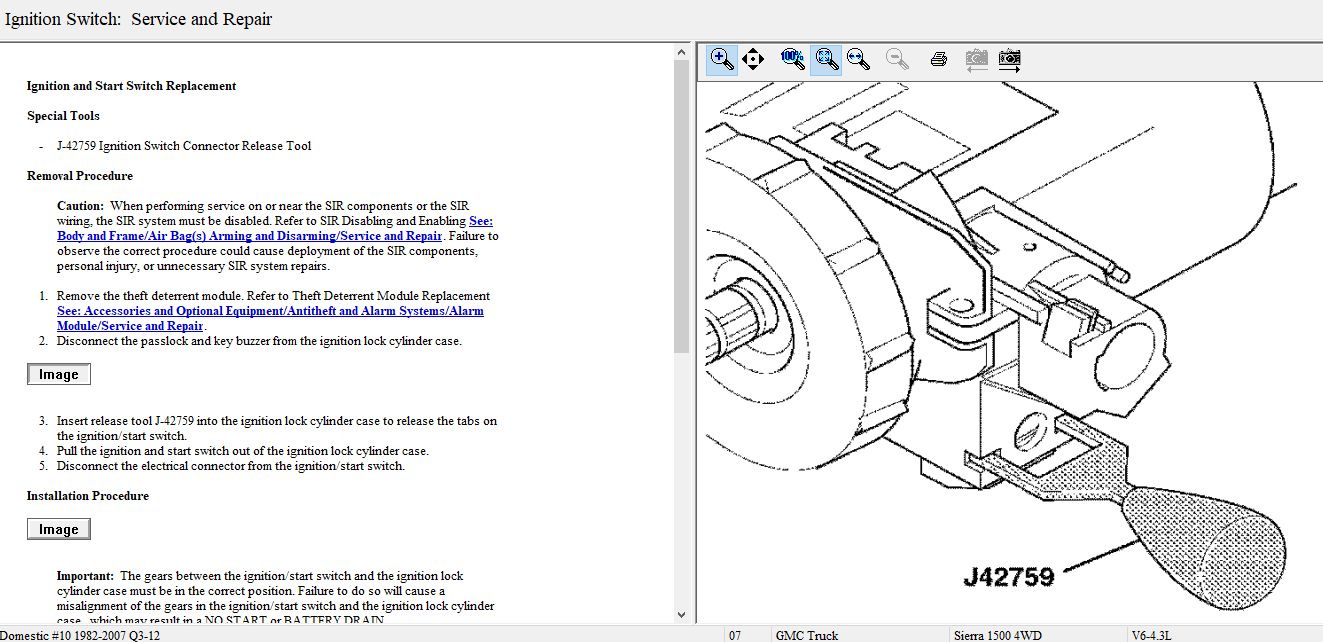Click the text pane scrollbar thumb
1323x642 pixels.
682,205
